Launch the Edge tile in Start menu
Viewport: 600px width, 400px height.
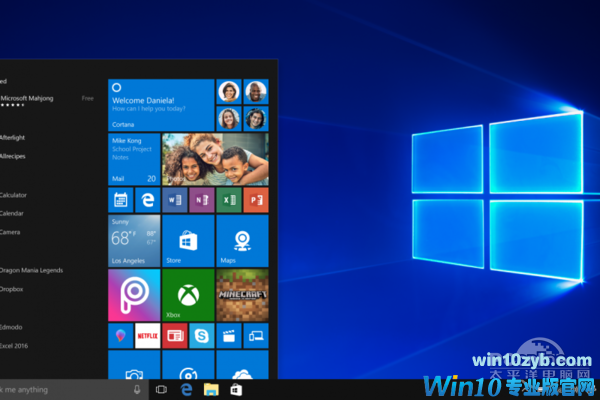pyautogui.click(x=148, y=200)
